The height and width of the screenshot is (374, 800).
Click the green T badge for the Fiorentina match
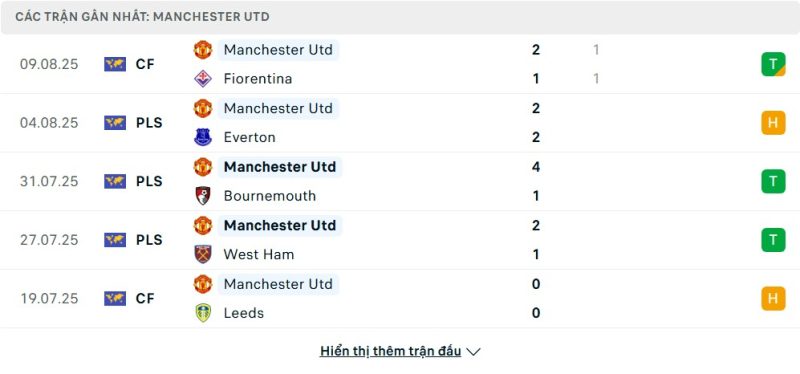pyautogui.click(x=773, y=64)
